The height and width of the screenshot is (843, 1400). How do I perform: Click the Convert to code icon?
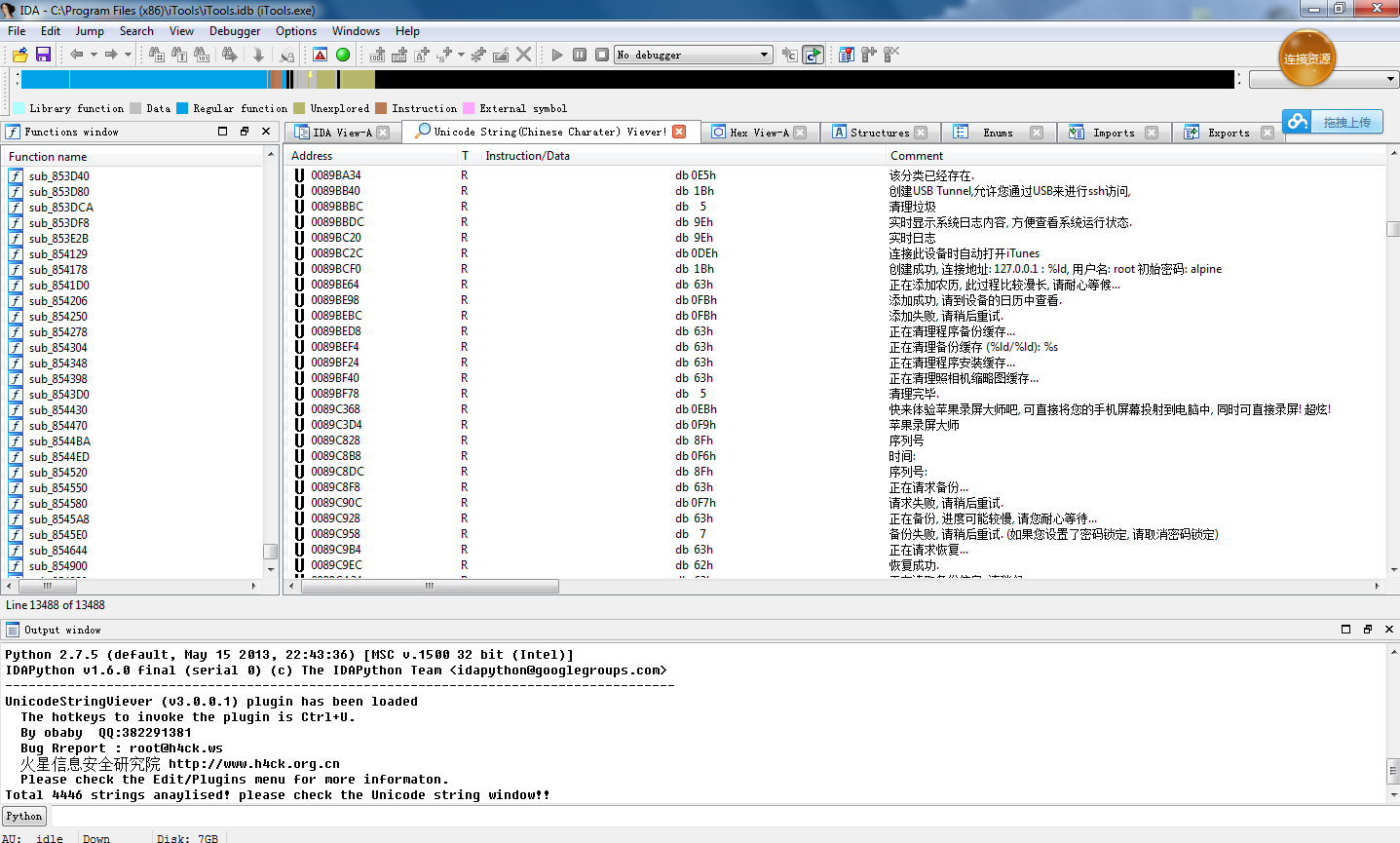pos(378,55)
